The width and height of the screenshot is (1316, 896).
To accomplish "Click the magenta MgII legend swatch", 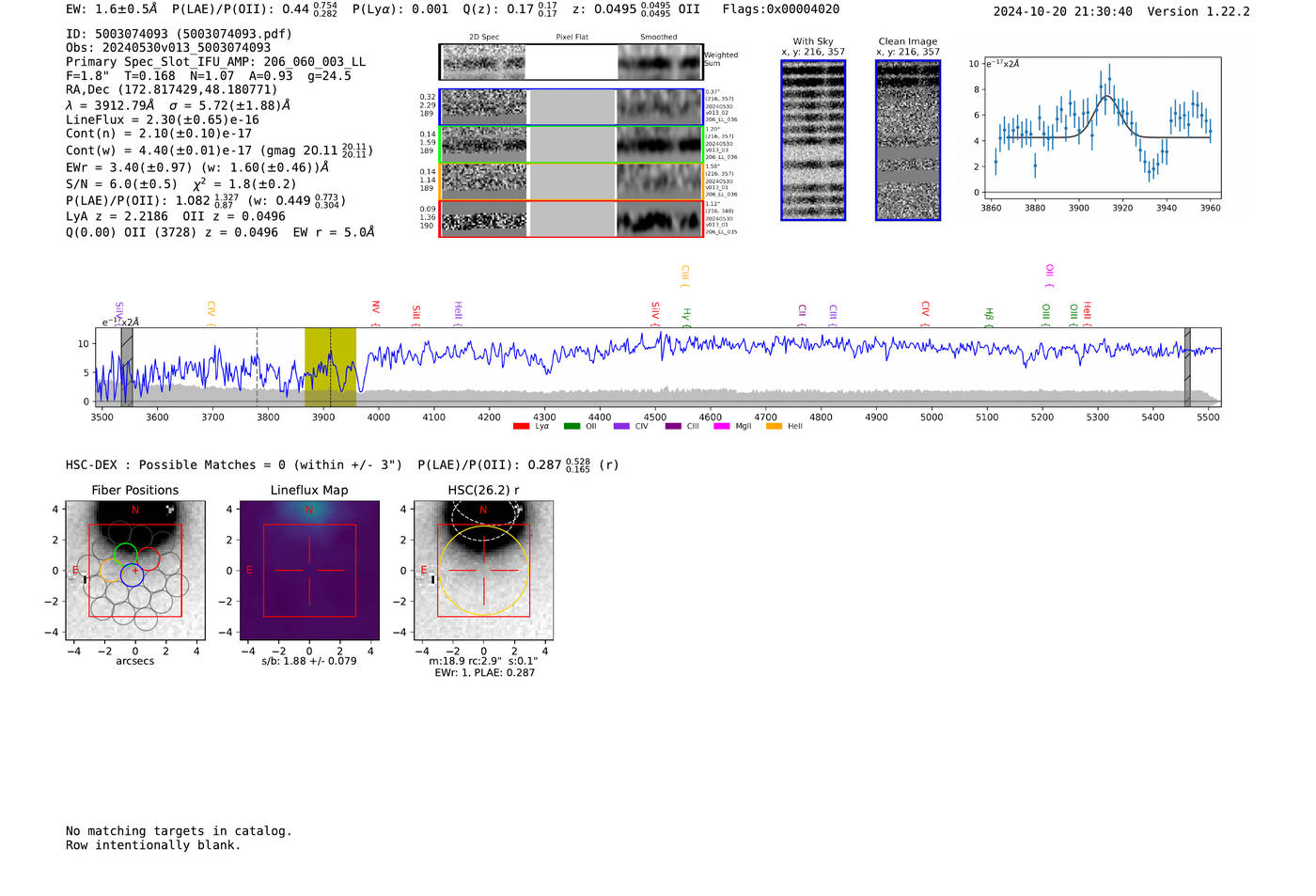I will coord(722,426).
